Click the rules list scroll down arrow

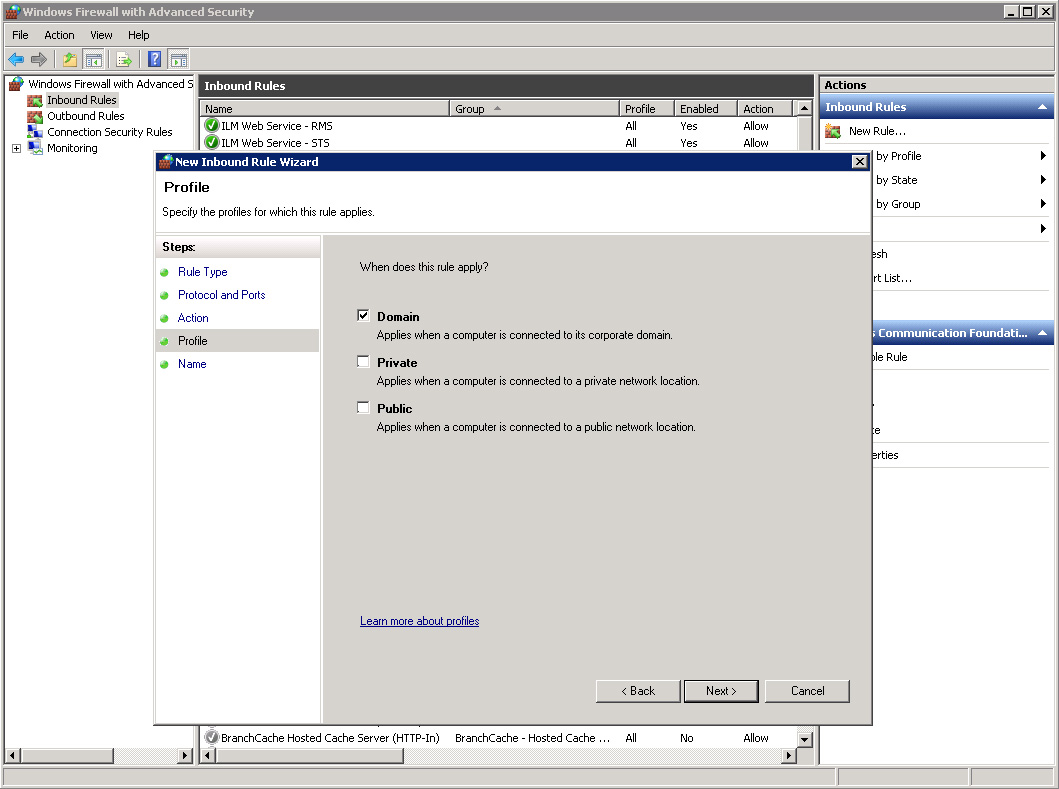[804, 739]
